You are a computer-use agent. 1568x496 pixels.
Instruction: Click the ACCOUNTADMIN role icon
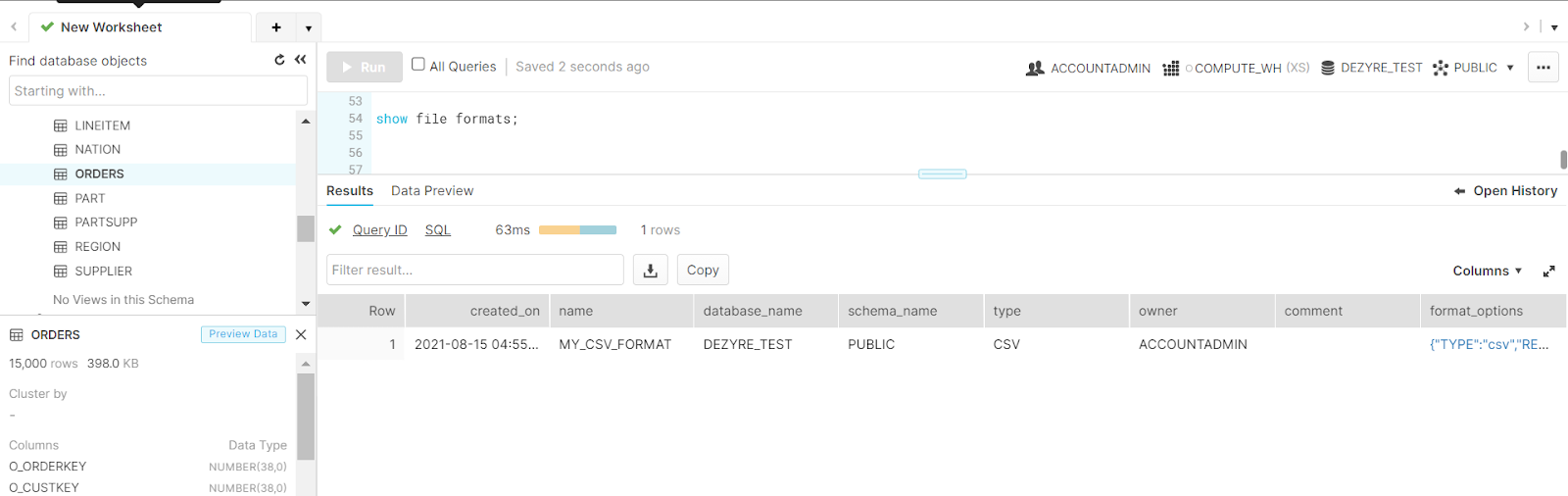click(x=1035, y=69)
